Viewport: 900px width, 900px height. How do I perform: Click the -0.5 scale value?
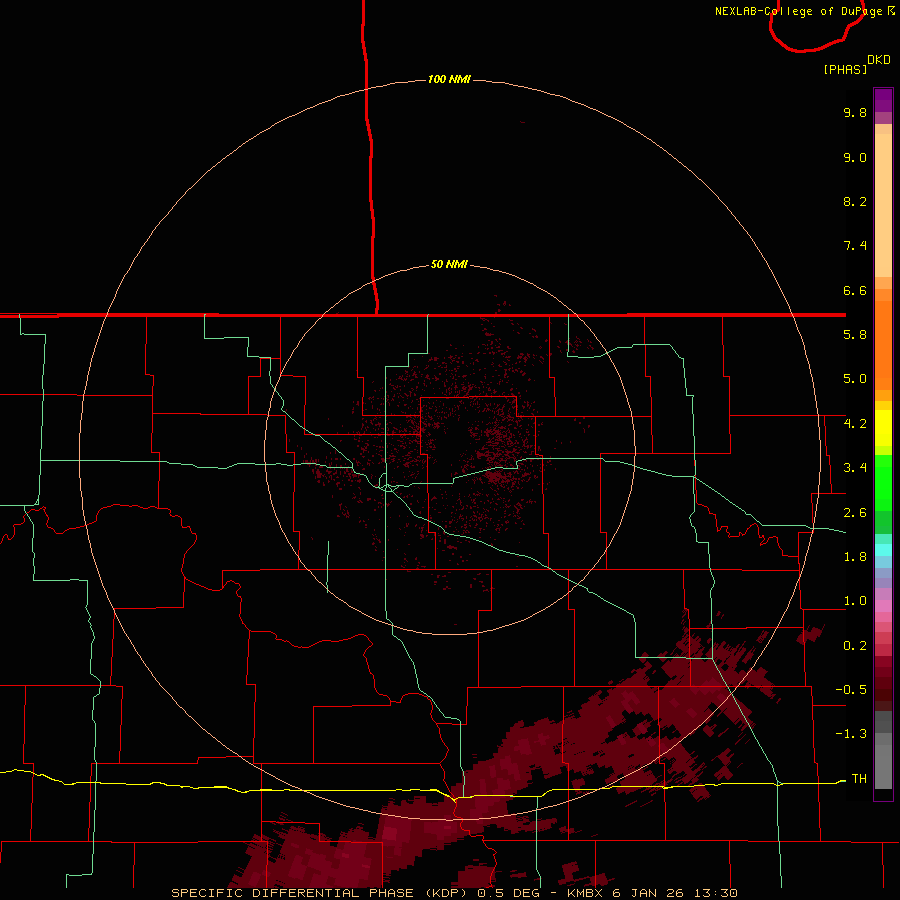[851, 690]
